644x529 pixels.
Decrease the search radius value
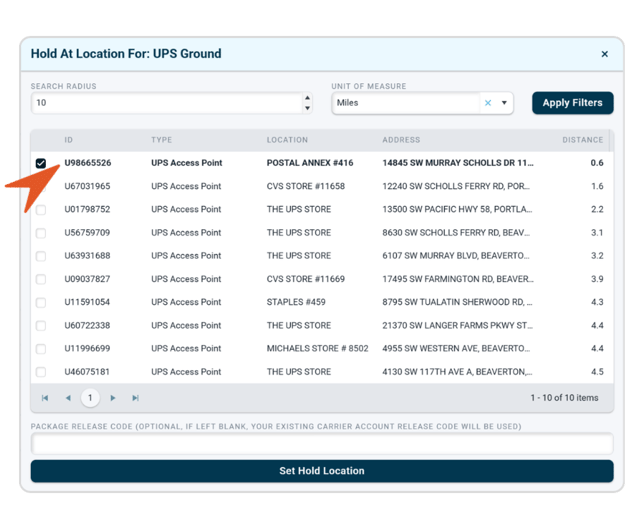click(306, 108)
